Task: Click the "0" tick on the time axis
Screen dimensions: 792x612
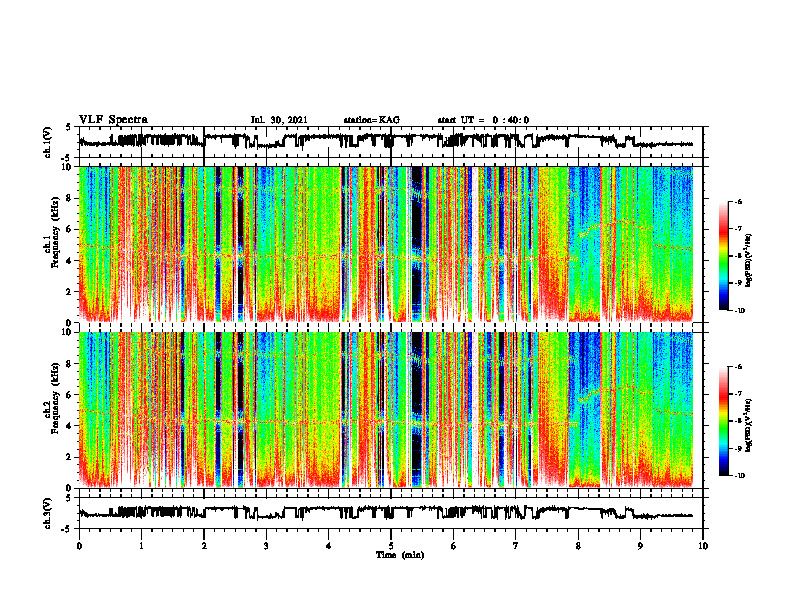Action: (x=79, y=546)
